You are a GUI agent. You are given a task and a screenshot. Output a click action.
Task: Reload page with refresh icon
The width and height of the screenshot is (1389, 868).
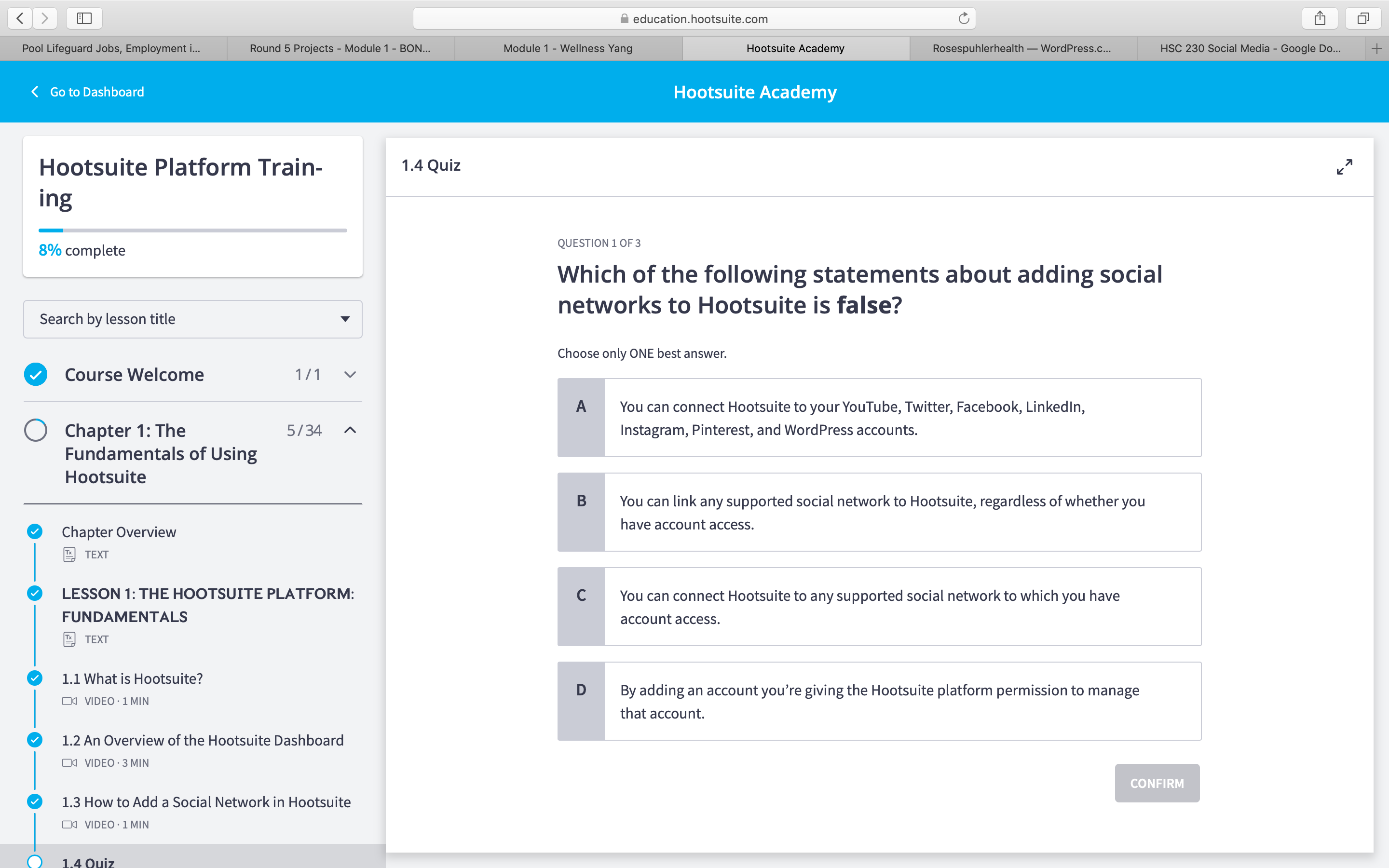tap(964, 18)
